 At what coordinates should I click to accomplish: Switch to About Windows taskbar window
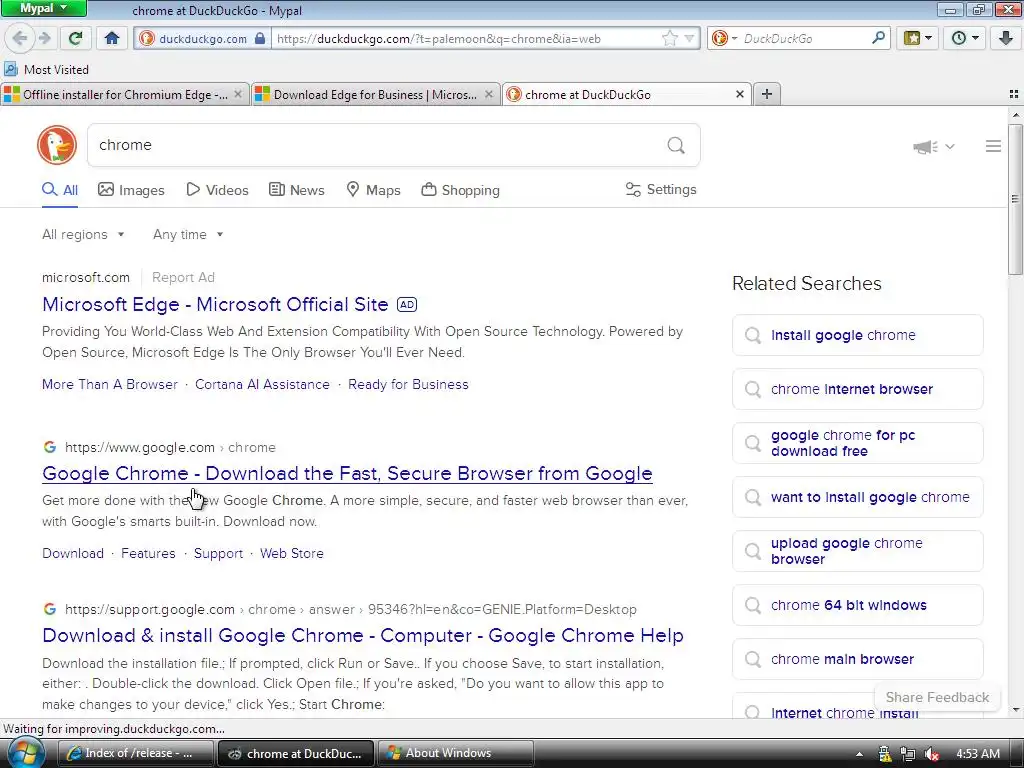456,753
